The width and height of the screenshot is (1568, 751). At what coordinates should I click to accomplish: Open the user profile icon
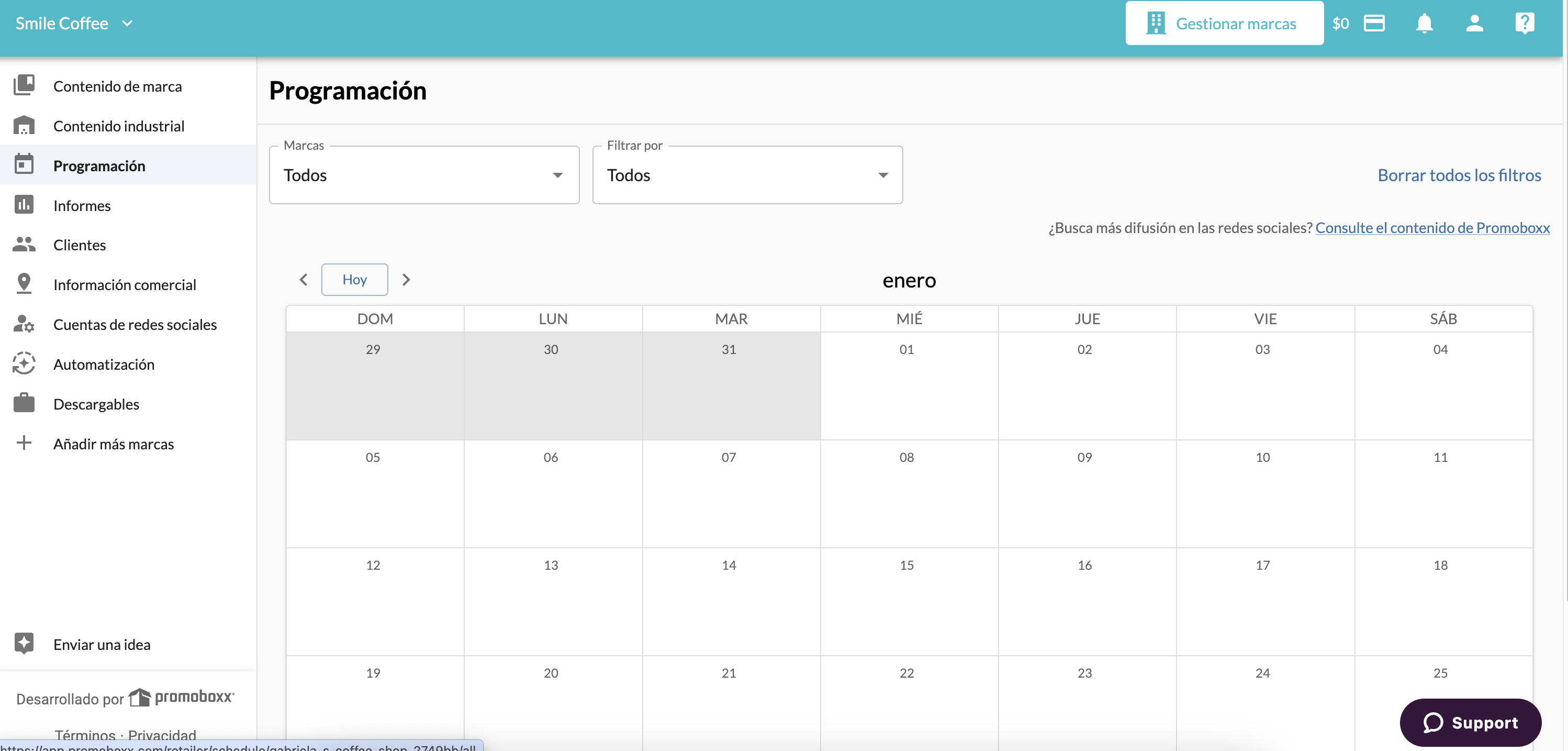coord(1474,23)
